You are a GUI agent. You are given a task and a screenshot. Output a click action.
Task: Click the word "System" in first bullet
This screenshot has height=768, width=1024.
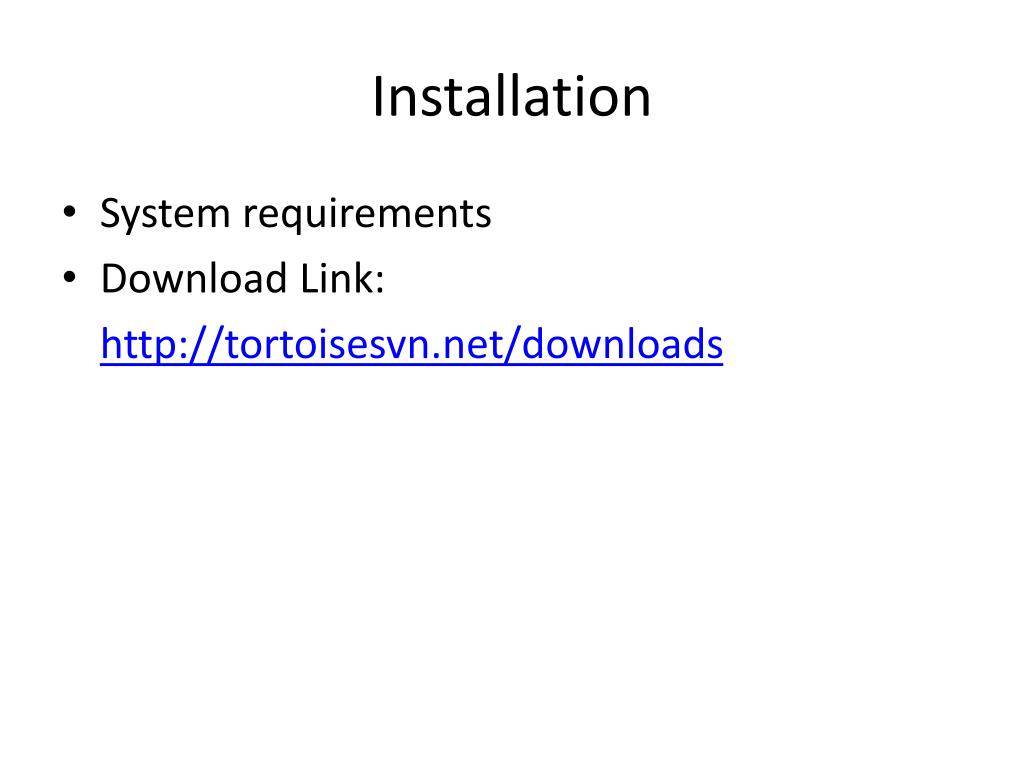point(165,214)
